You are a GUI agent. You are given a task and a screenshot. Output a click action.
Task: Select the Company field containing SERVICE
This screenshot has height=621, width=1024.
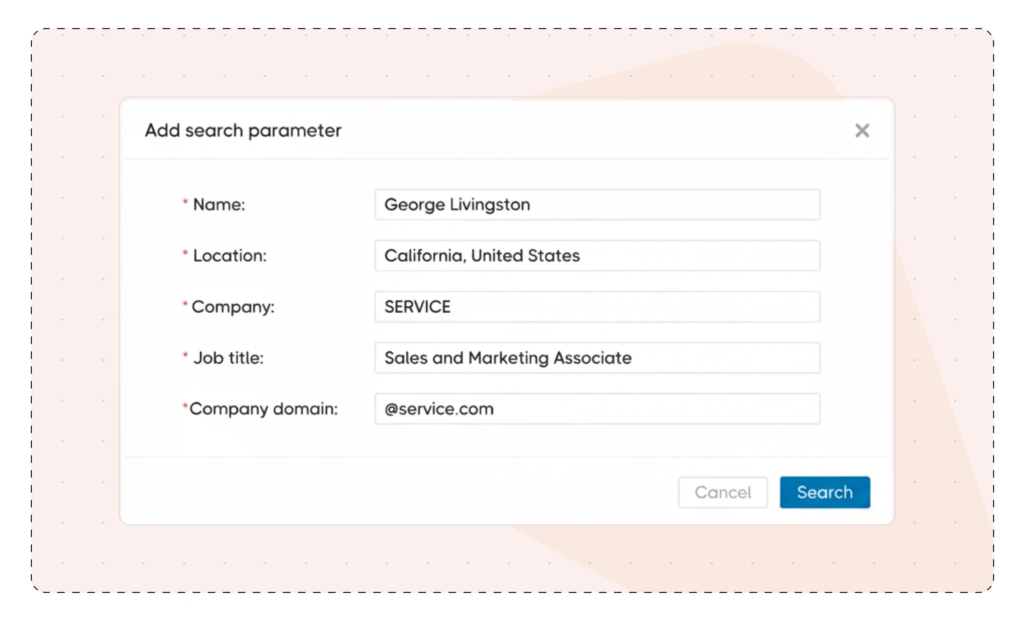coord(597,306)
